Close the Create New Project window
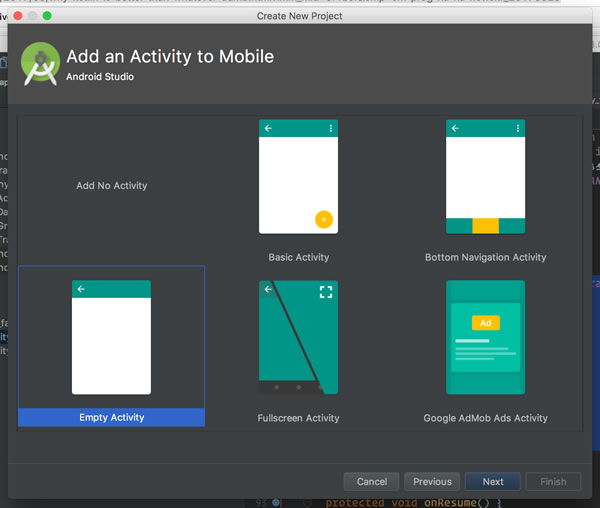The width and height of the screenshot is (600, 508). (18, 16)
